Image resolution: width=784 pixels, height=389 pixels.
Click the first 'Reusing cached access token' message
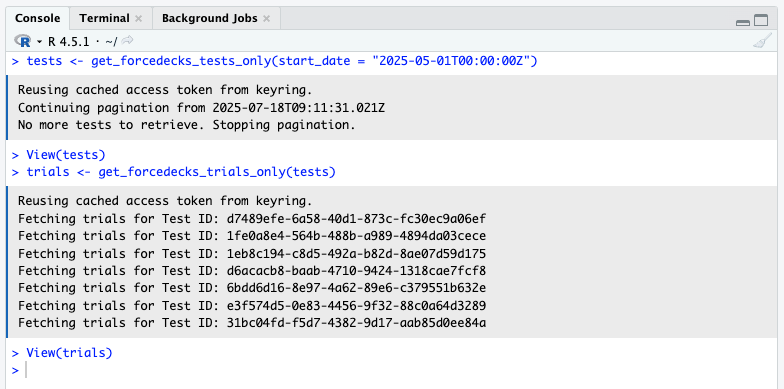point(165,90)
